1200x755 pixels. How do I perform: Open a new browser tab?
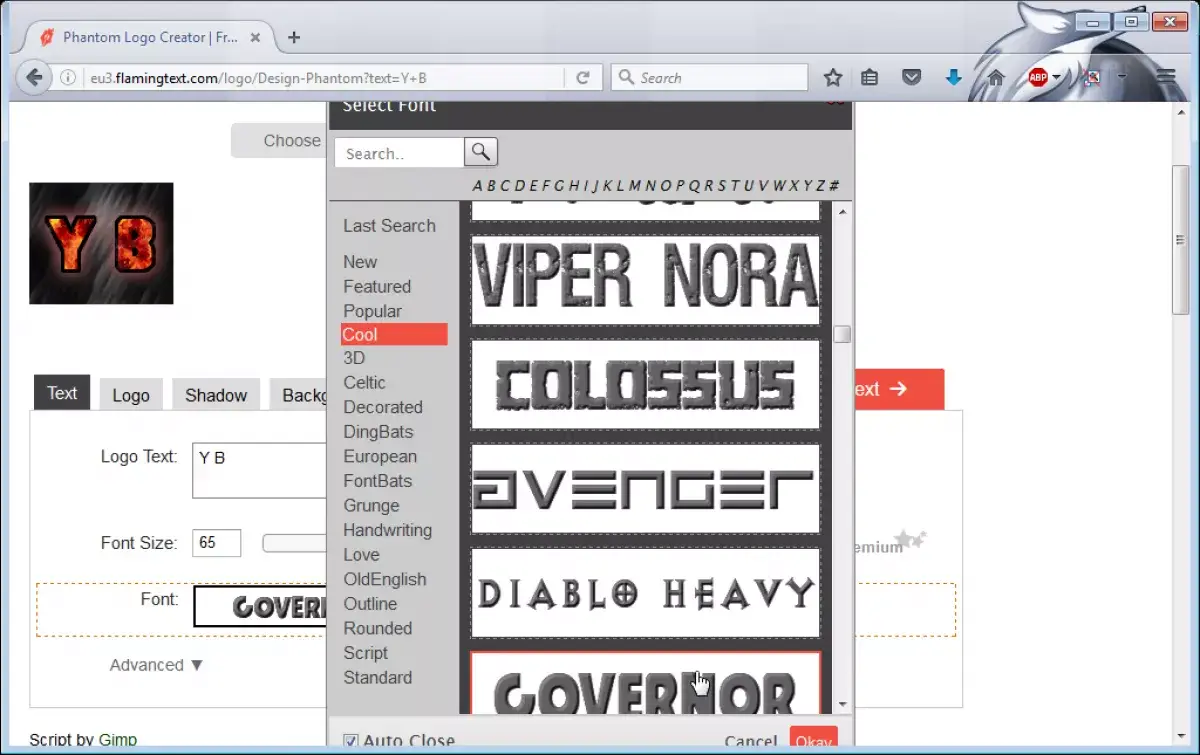click(x=294, y=37)
